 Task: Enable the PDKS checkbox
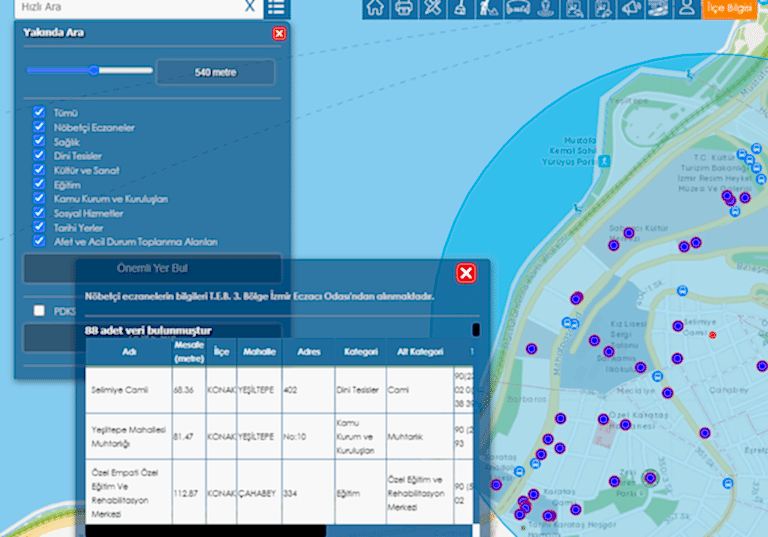pos(39,311)
